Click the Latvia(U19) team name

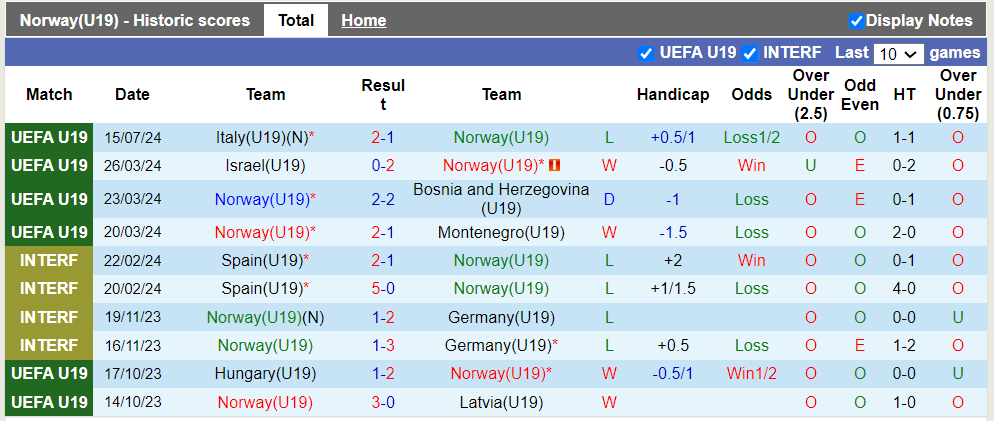[501, 403]
